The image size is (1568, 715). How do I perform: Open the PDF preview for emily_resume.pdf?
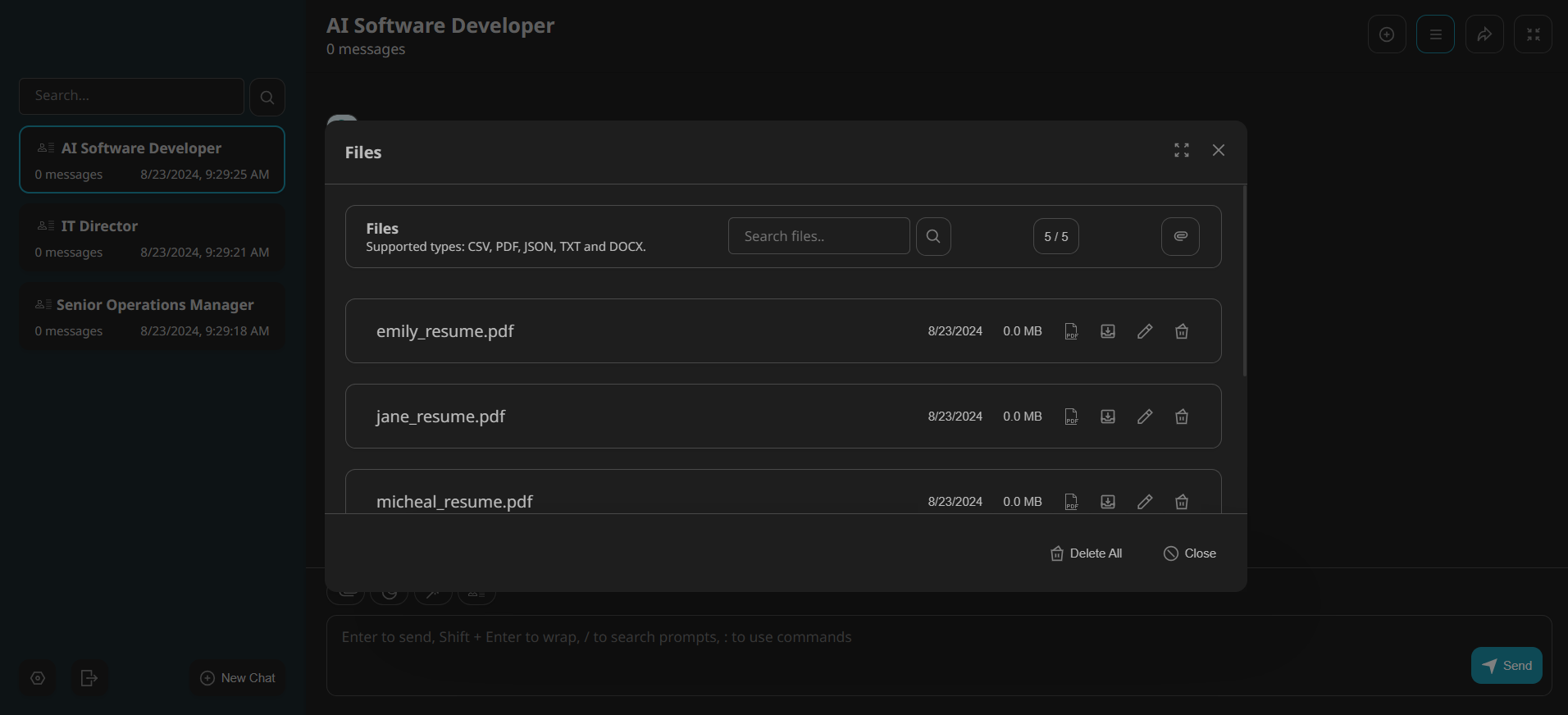[1071, 331]
